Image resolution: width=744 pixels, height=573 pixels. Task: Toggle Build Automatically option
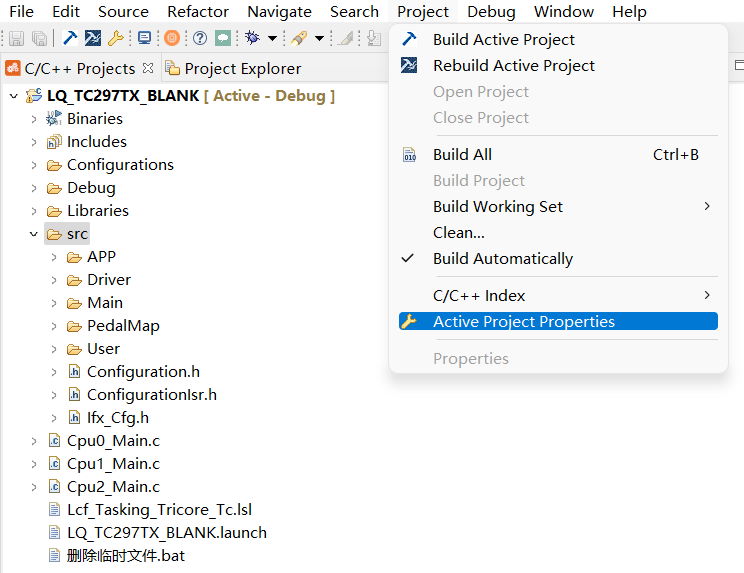tap(503, 258)
